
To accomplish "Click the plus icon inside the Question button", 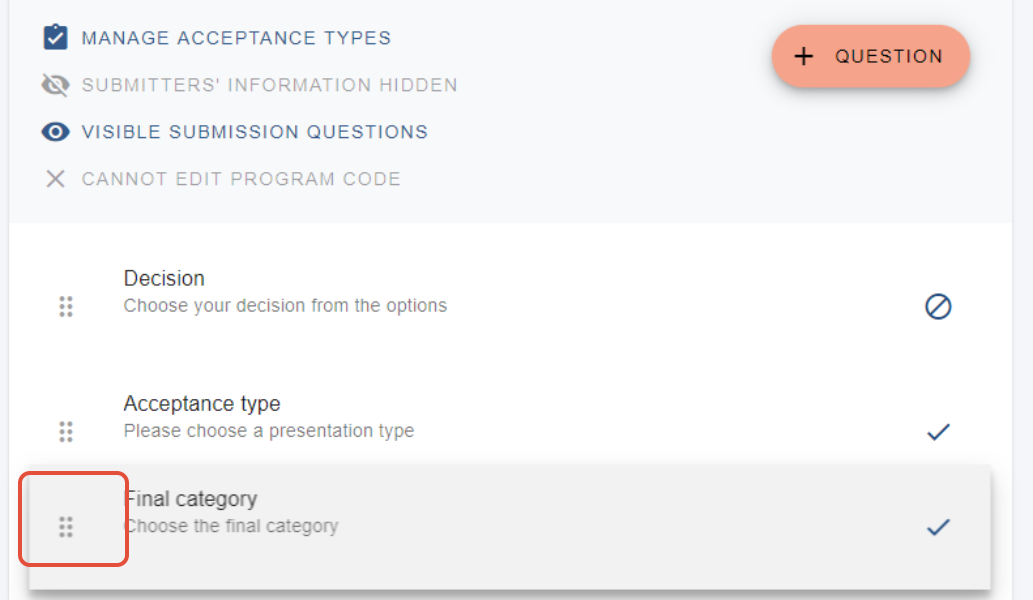I will (804, 56).
